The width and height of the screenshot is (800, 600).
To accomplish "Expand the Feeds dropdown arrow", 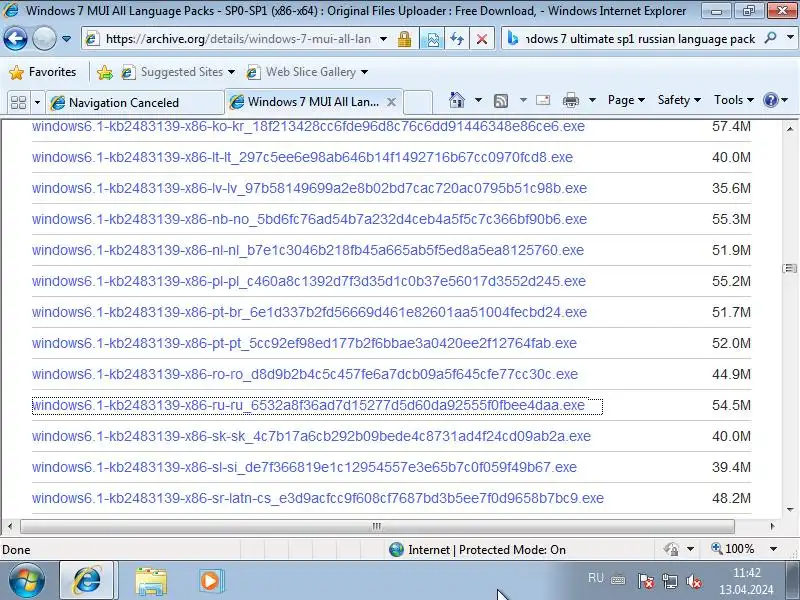I will 523,100.
